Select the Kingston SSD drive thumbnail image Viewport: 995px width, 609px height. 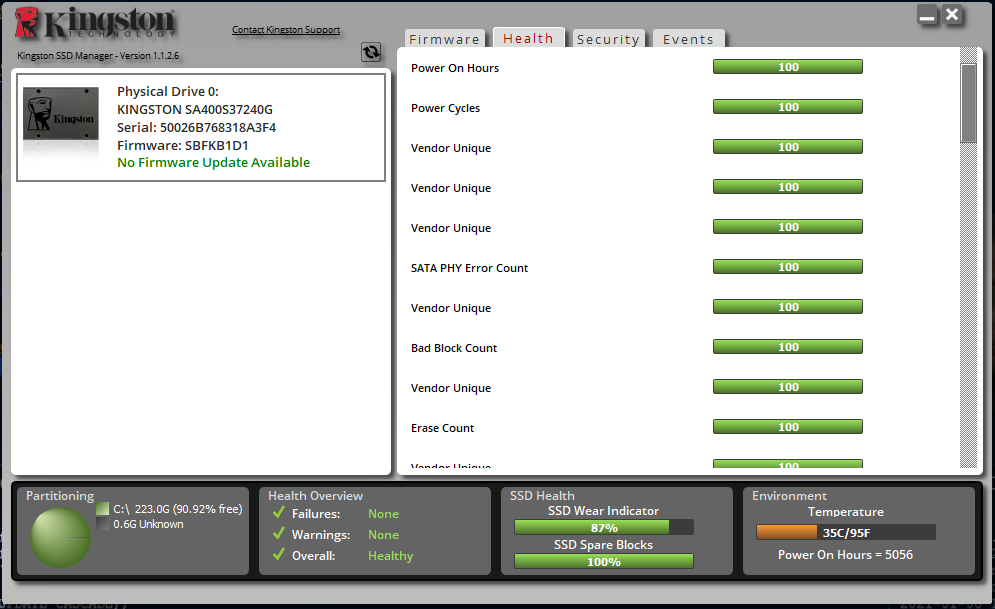point(61,114)
